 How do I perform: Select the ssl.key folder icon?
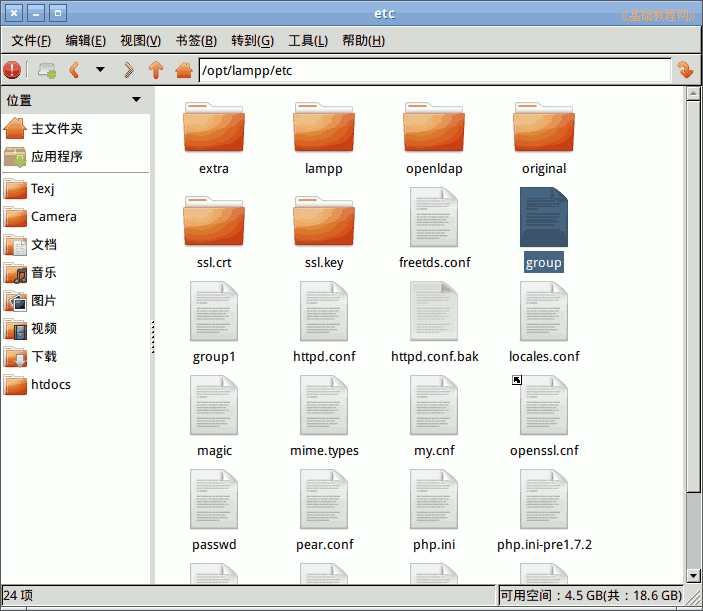[x=324, y=221]
